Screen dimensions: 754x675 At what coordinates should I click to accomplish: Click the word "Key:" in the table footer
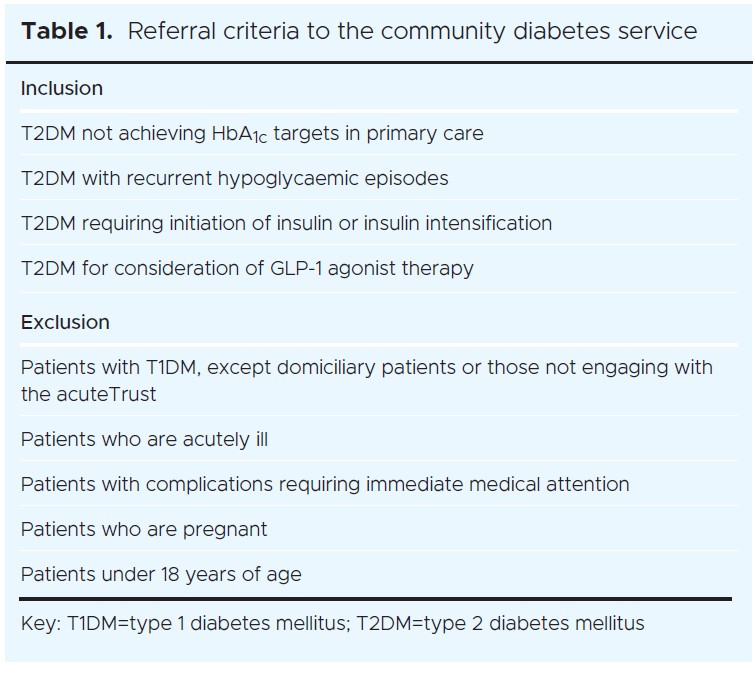(x=40, y=624)
